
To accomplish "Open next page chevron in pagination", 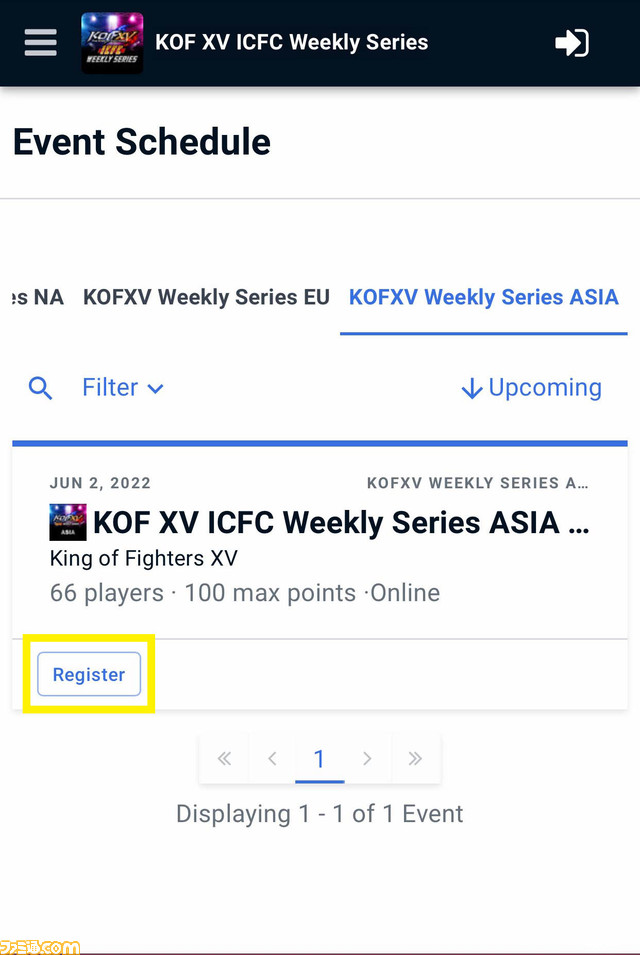I will click(368, 759).
